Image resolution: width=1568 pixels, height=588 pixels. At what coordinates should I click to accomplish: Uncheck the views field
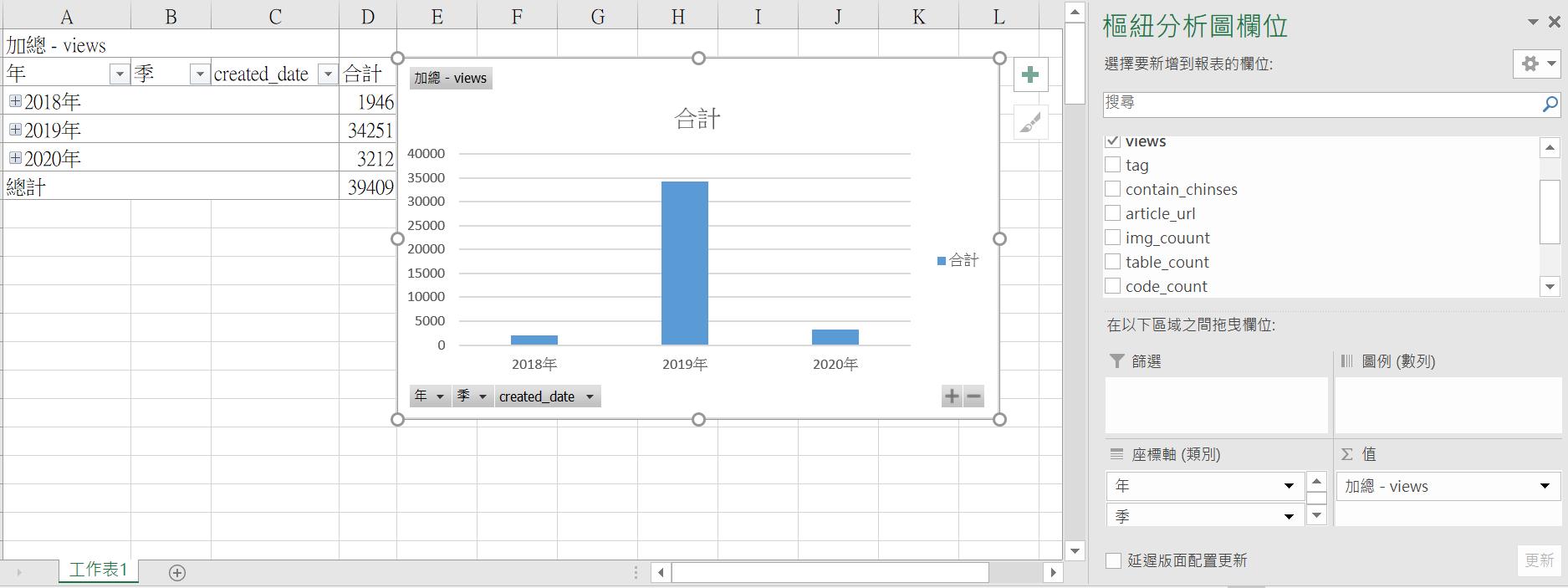pos(1113,141)
